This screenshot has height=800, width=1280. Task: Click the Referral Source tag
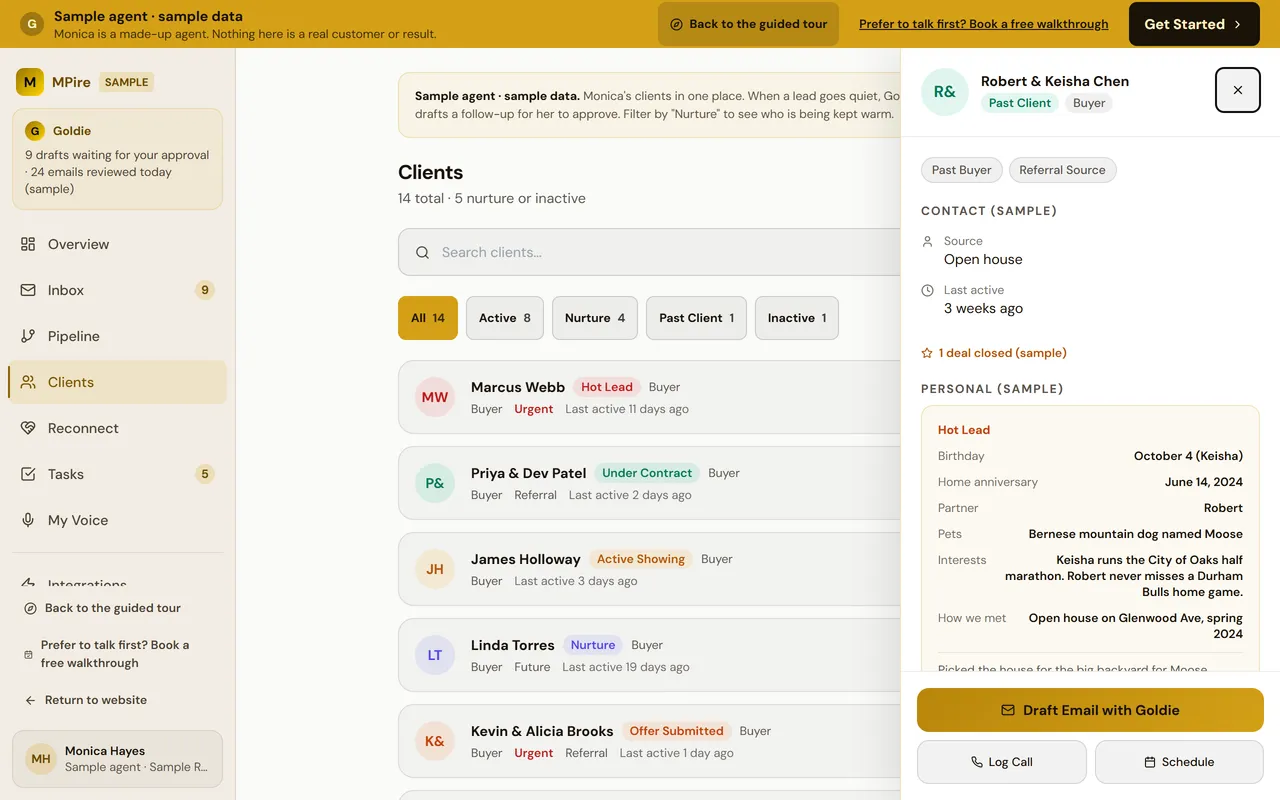click(x=1062, y=170)
